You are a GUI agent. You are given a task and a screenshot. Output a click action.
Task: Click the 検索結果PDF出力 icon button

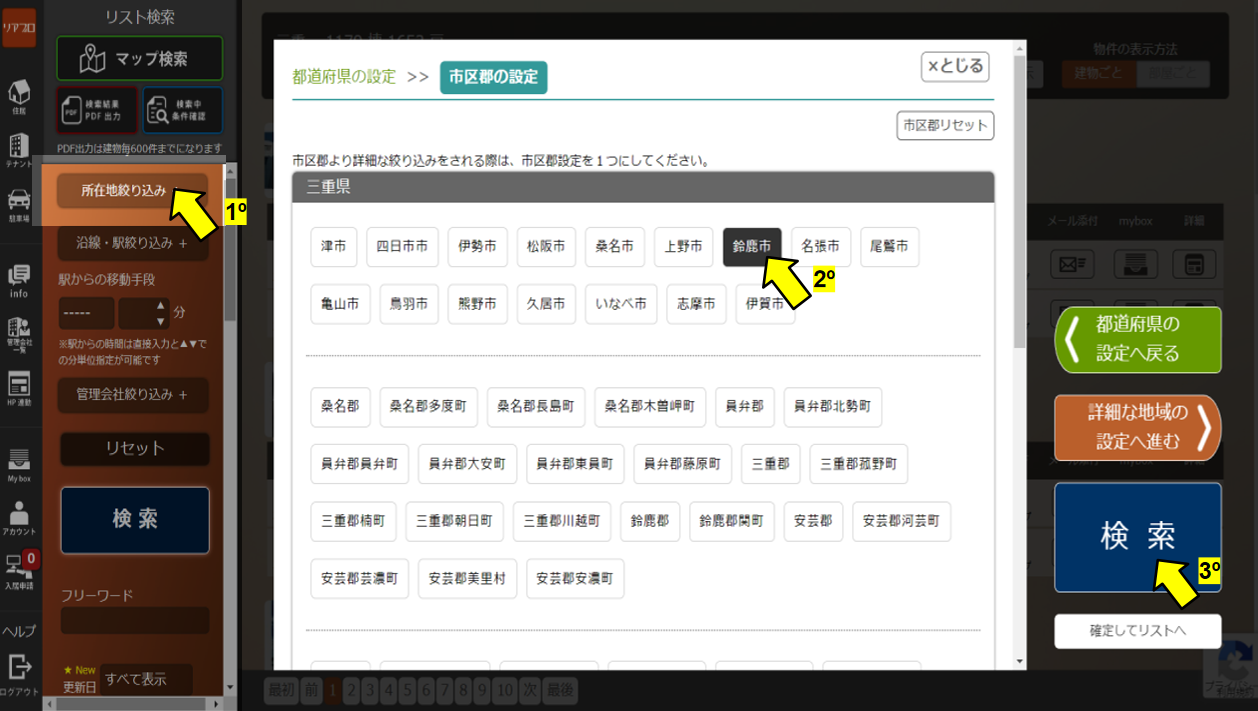click(x=97, y=111)
